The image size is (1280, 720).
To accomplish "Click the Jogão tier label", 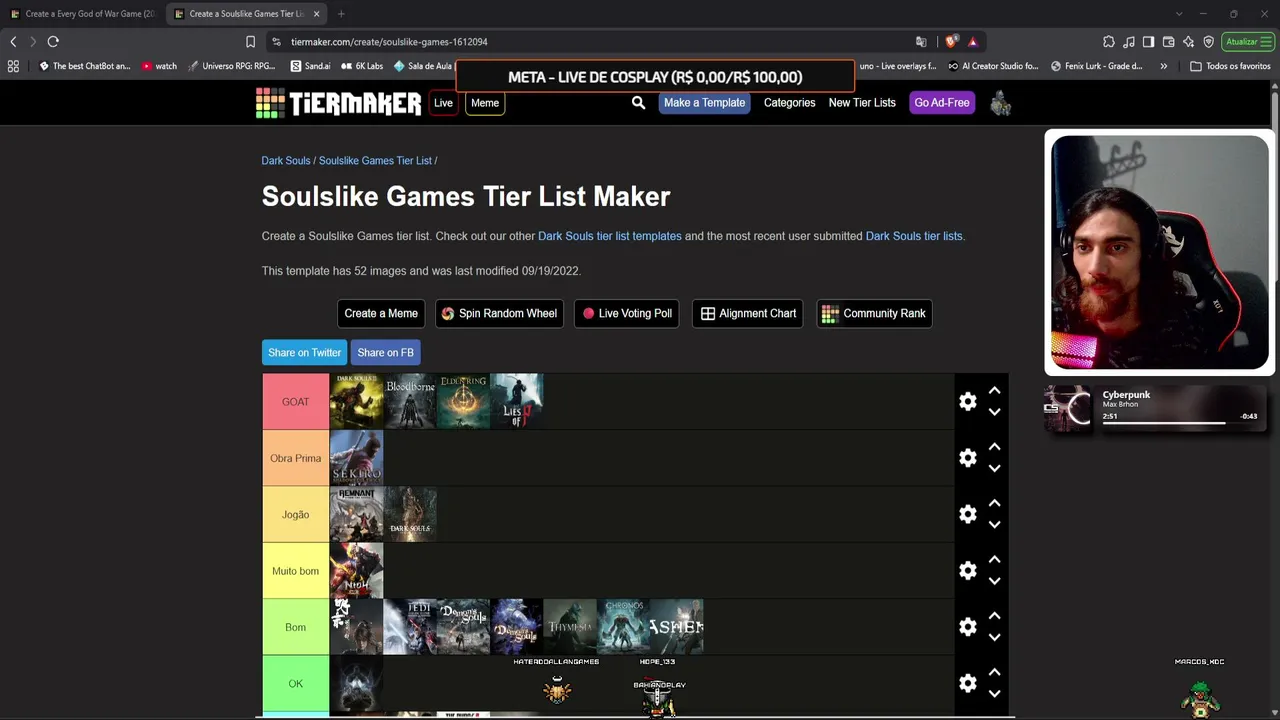I will [296, 514].
